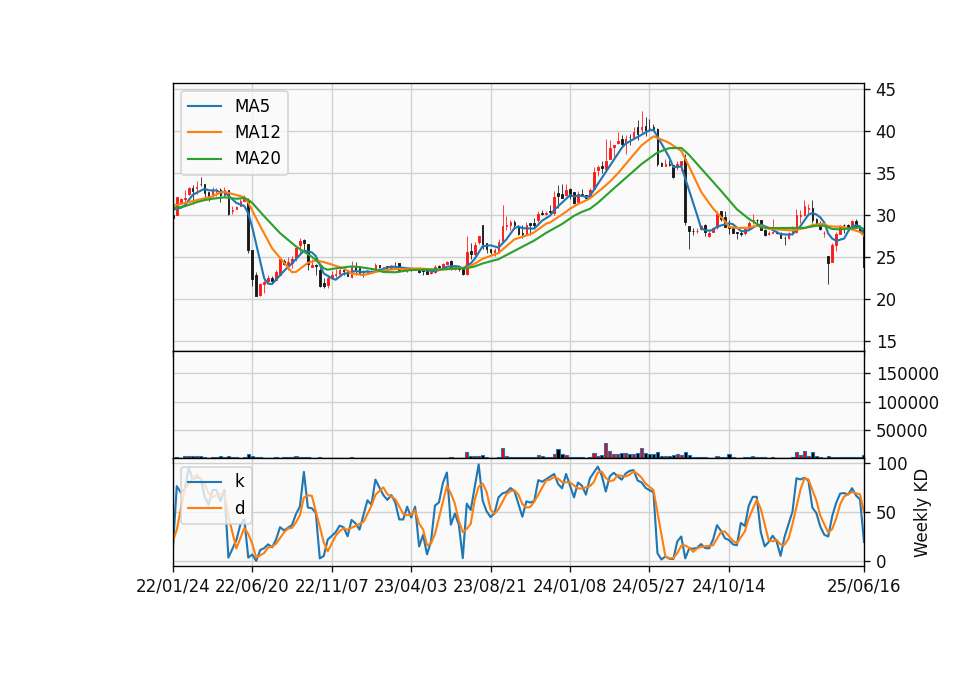Click the x-axis date 22/11/07
The width and height of the screenshot is (960, 690).
tap(332, 586)
